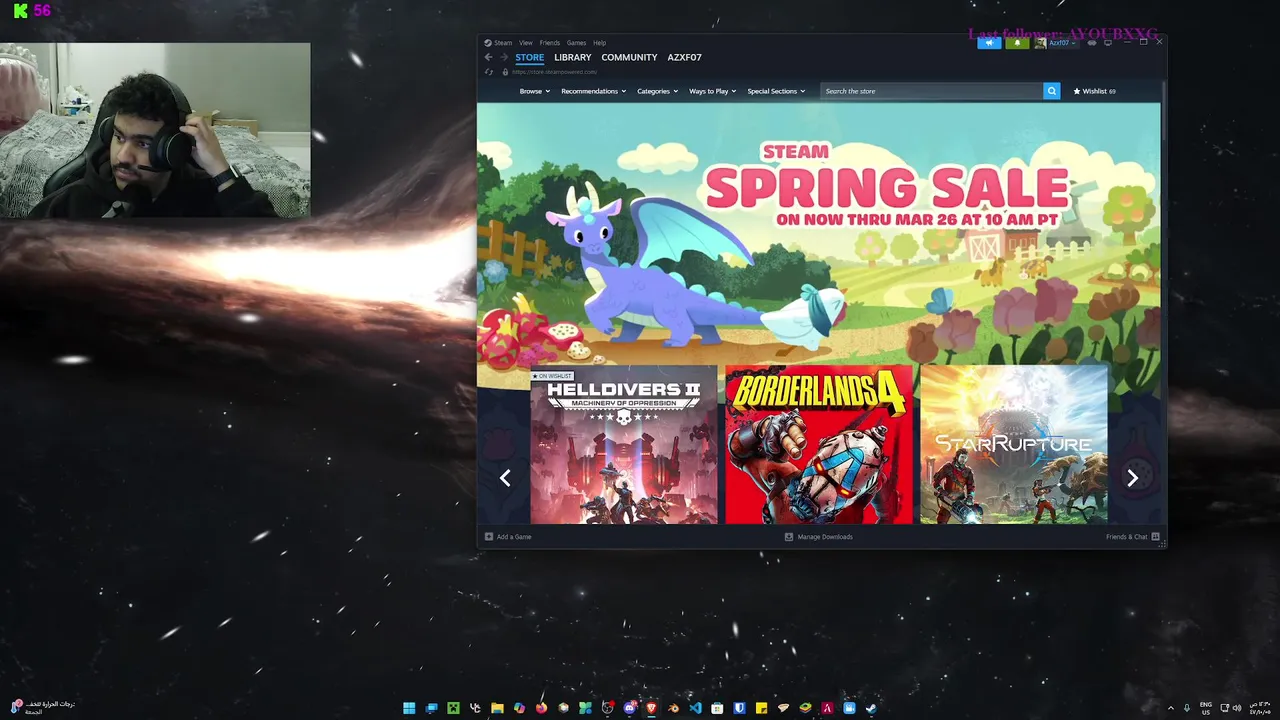
Task: Expand the Special Sections dropdown
Action: pyautogui.click(x=776, y=91)
